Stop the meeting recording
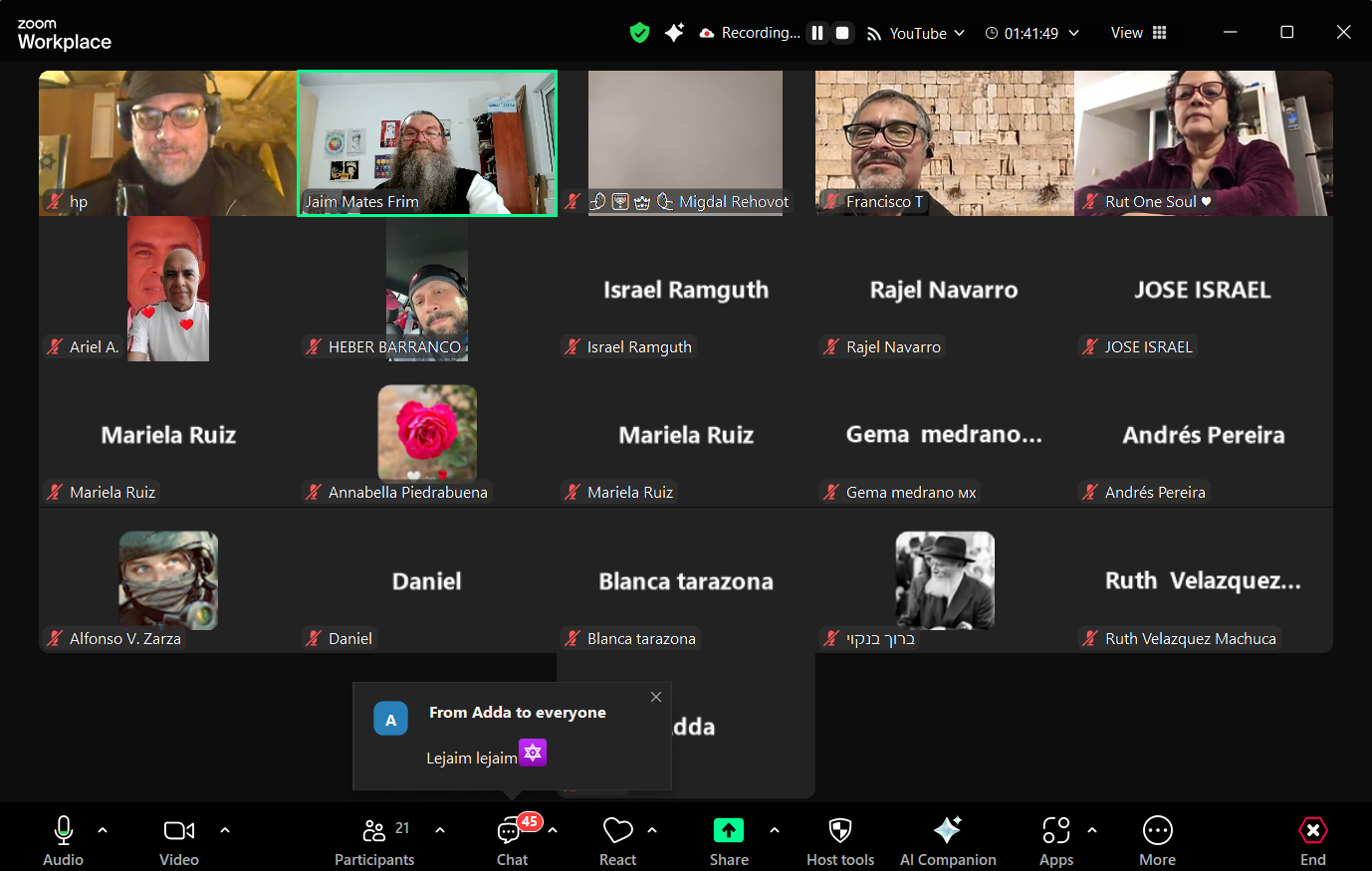 pyautogui.click(x=842, y=33)
